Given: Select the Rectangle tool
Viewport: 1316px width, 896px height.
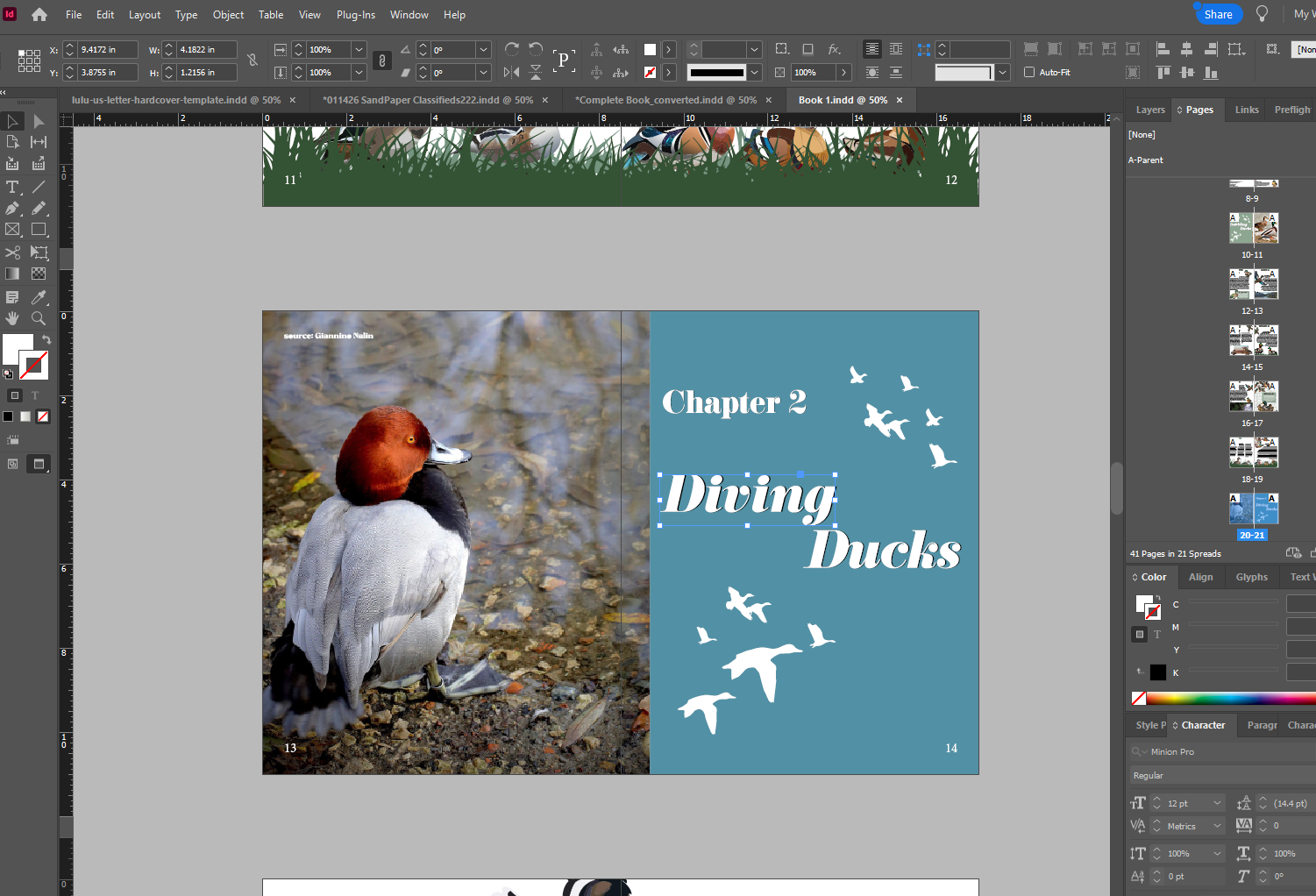Looking at the screenshot, I should (39, 230).
